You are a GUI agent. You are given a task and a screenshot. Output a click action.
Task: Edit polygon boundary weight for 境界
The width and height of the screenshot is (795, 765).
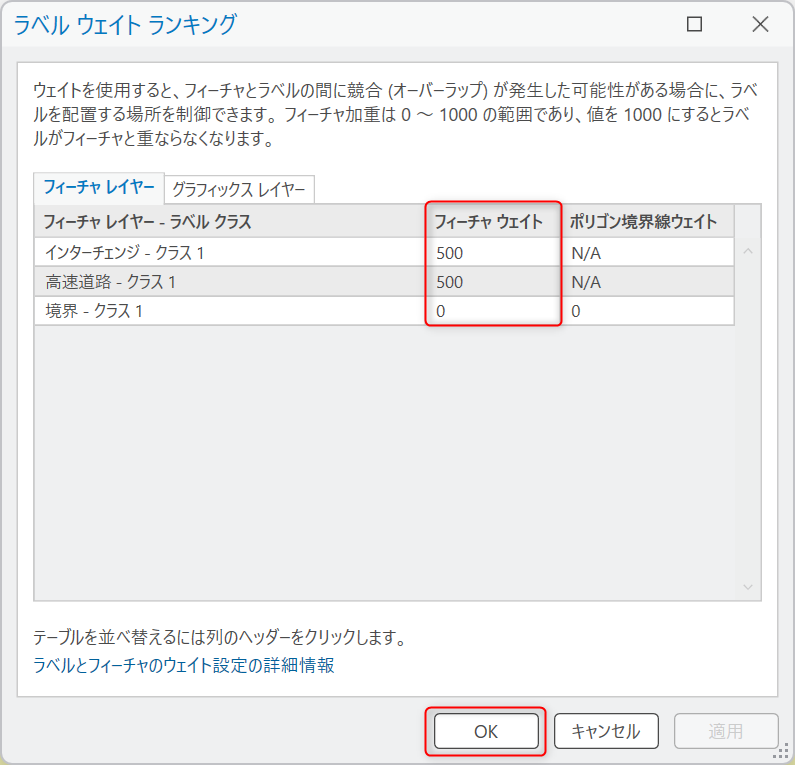[x=647, y=311]
